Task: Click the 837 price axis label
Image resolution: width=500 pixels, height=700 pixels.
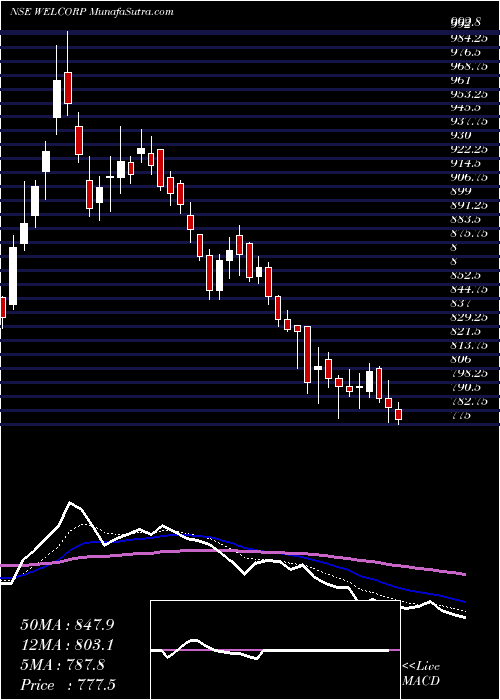Action: pos(461,302)
